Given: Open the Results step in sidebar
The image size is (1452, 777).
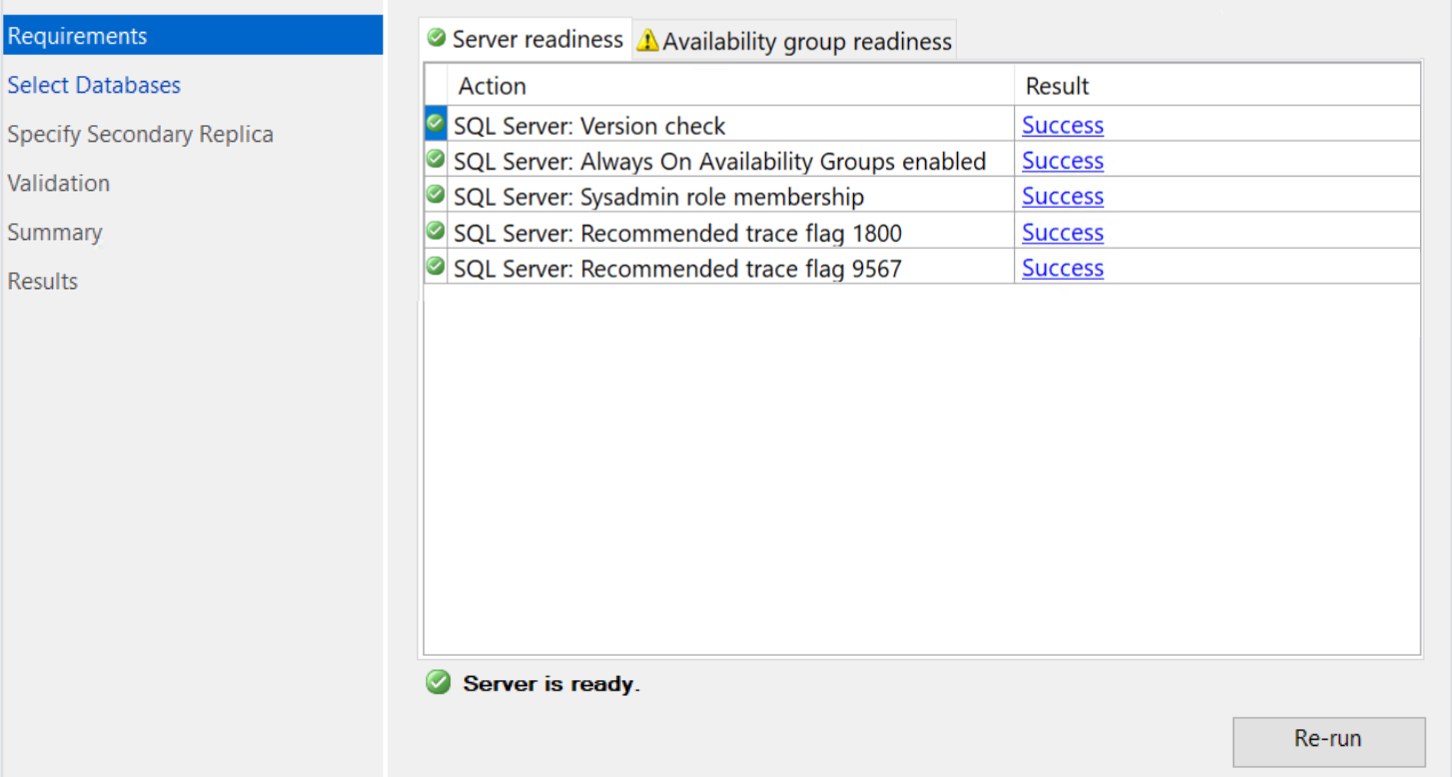Looking at the screenshot, I should point(42,281).
